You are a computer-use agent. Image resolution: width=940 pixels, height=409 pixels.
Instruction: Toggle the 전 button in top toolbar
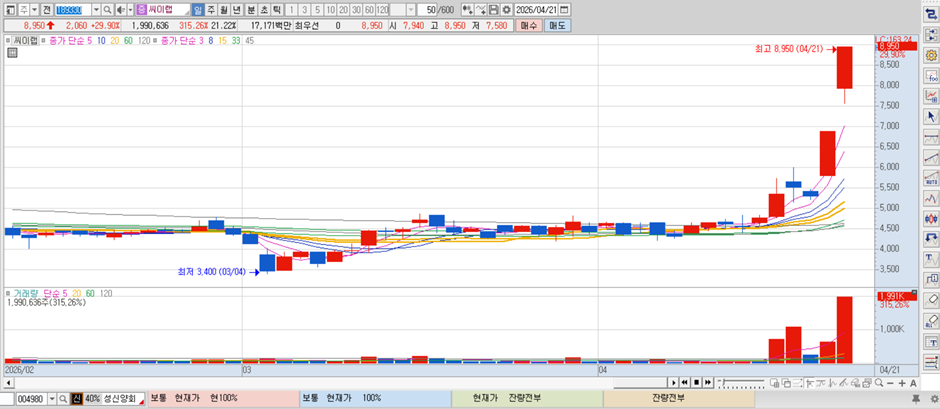tap(46, 10)
